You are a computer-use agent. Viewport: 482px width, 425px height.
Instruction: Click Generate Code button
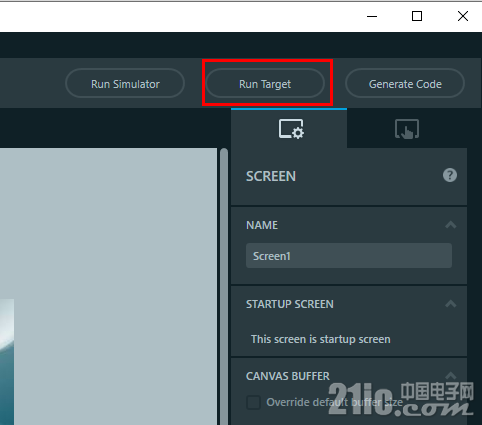pyautogui.click(x=405, y=84)
